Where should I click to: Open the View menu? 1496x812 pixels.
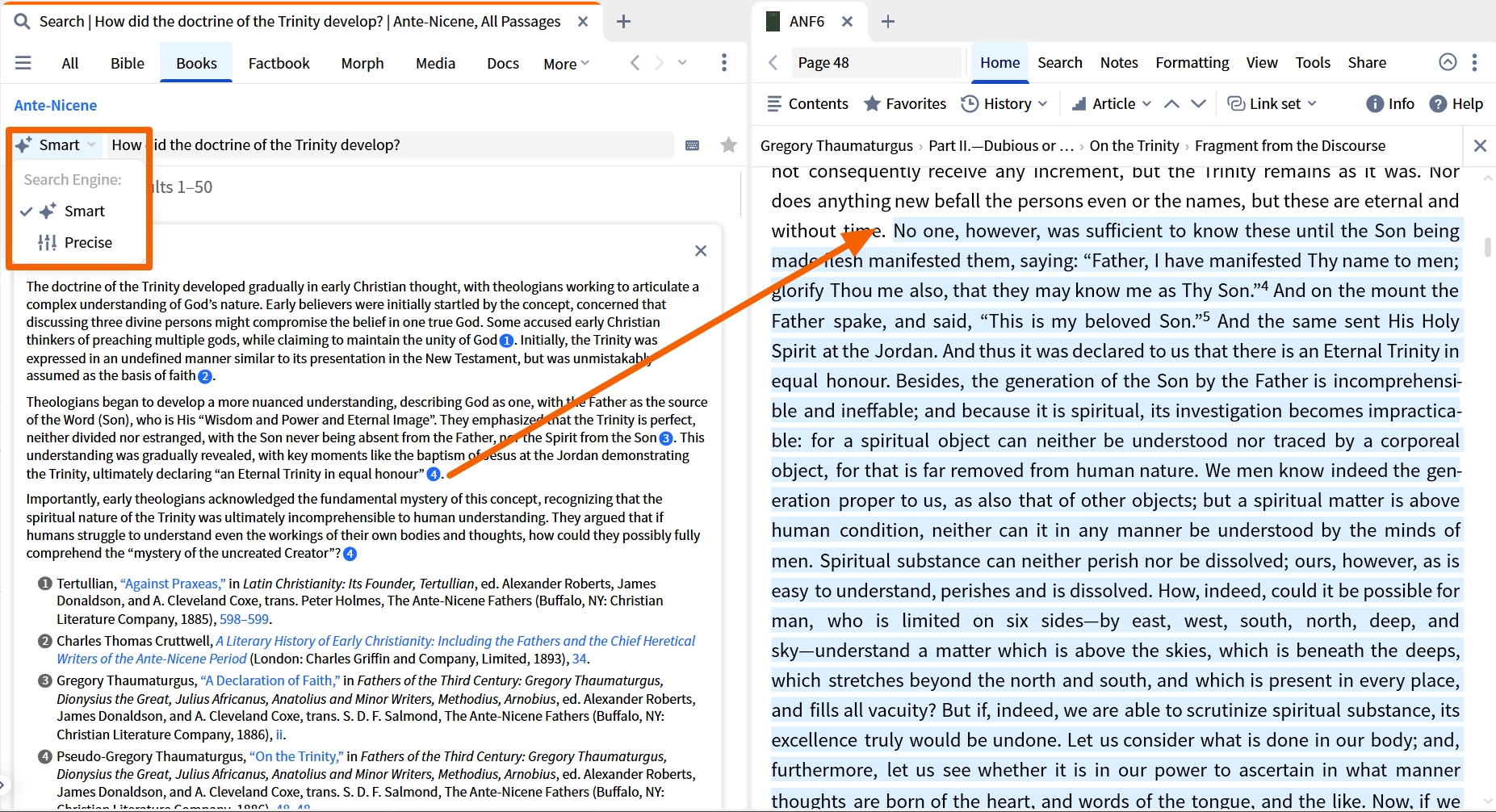[1262, 62]
